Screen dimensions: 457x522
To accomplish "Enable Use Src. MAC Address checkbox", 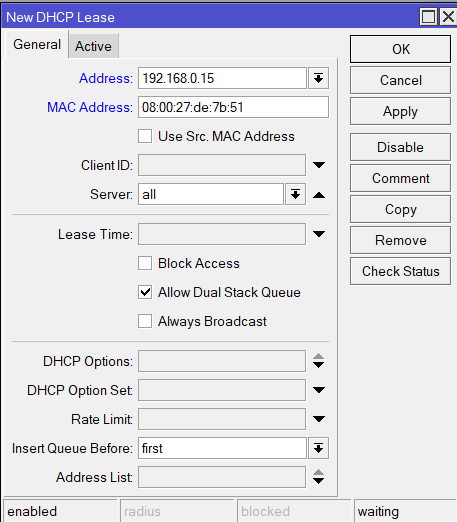I will click(x=145, y=136).
